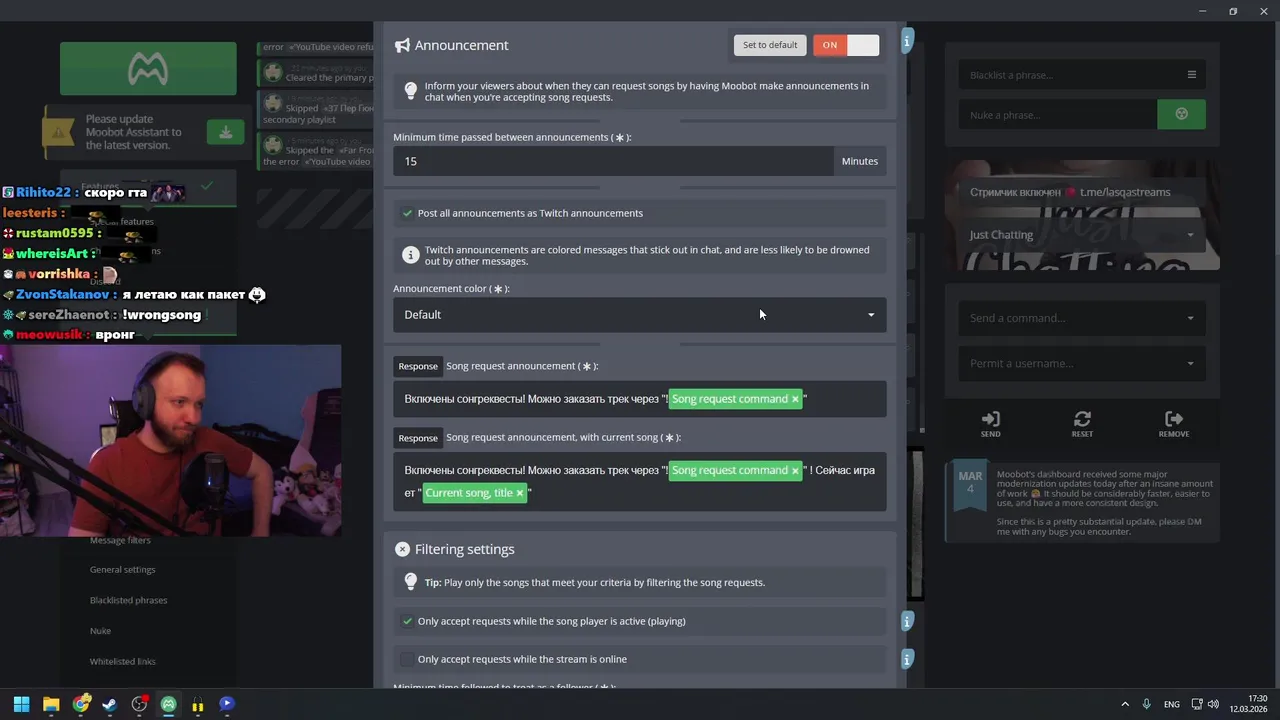Click the lightbulb tip icon under Announcement
1280x720 pixels.
click(410, 91)
